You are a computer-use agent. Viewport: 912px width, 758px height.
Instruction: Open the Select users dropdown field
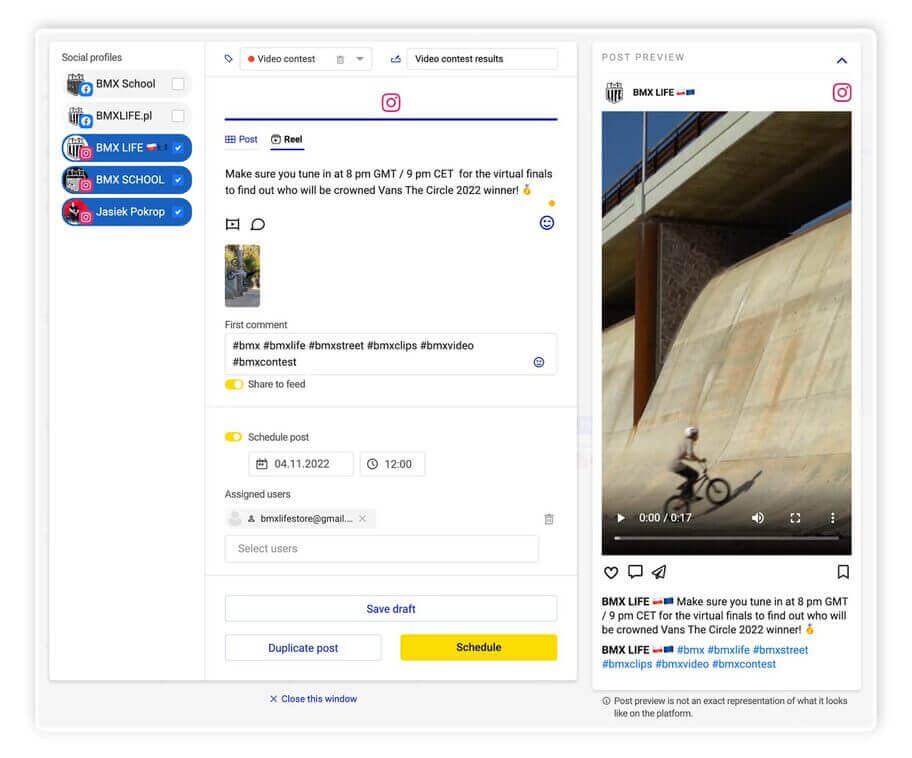(381, 548)
